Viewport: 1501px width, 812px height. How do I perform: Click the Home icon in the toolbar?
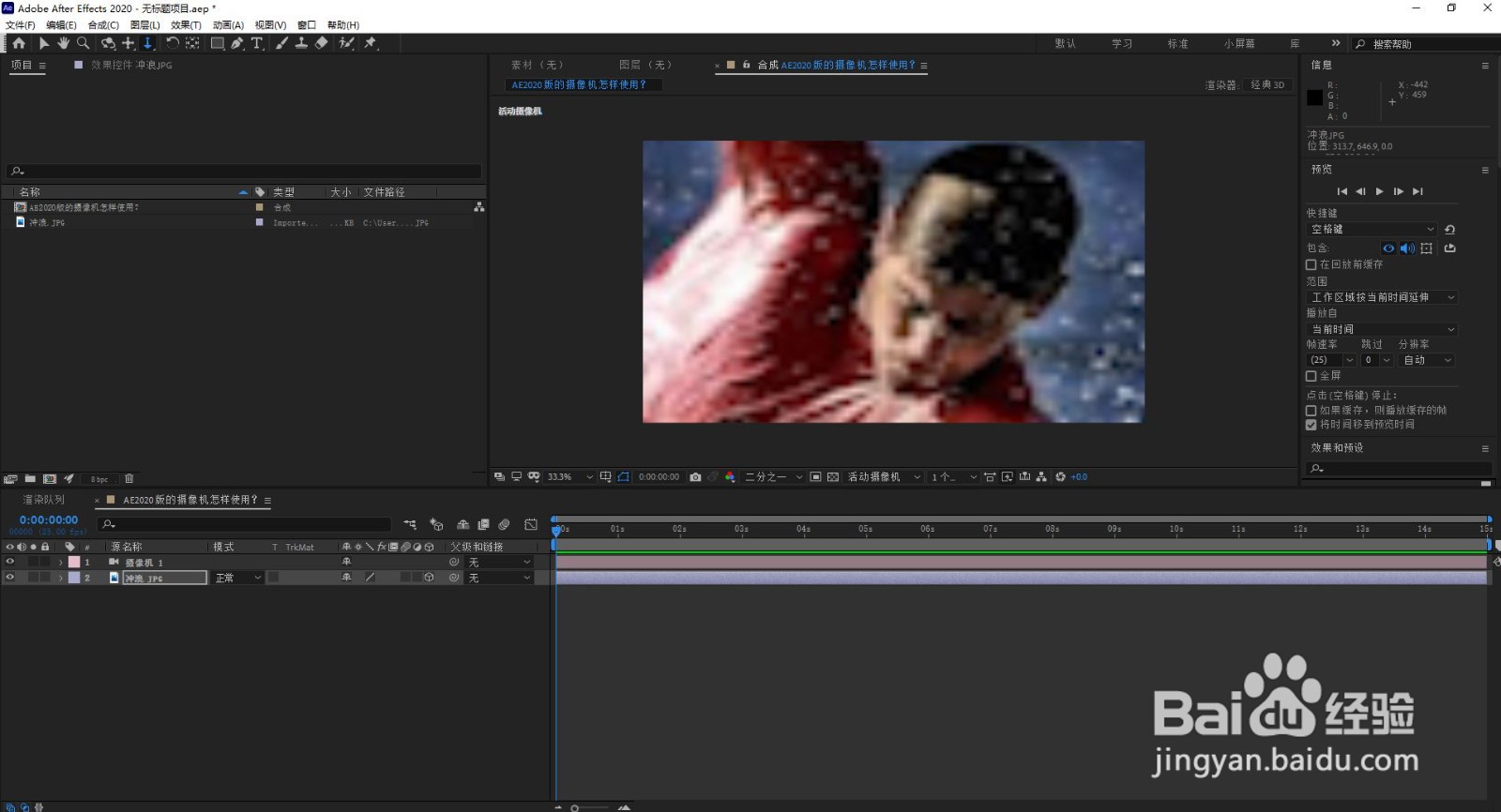point(18,43)
